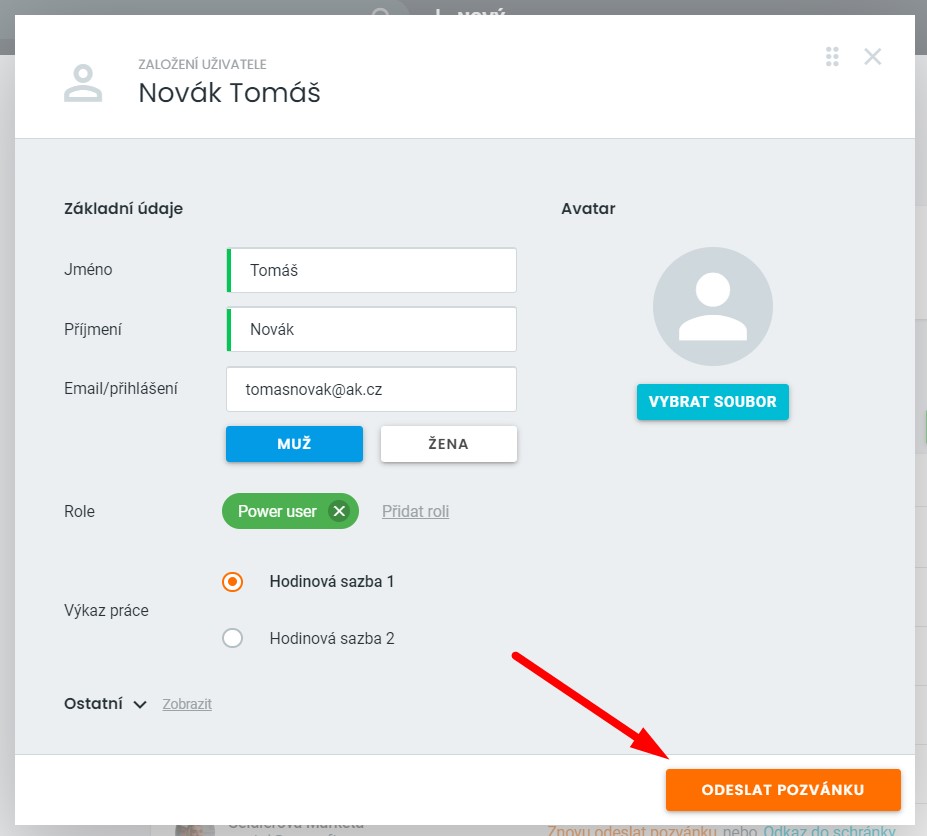
Task: Select ŽENA as gender
Action: [448, 444]
